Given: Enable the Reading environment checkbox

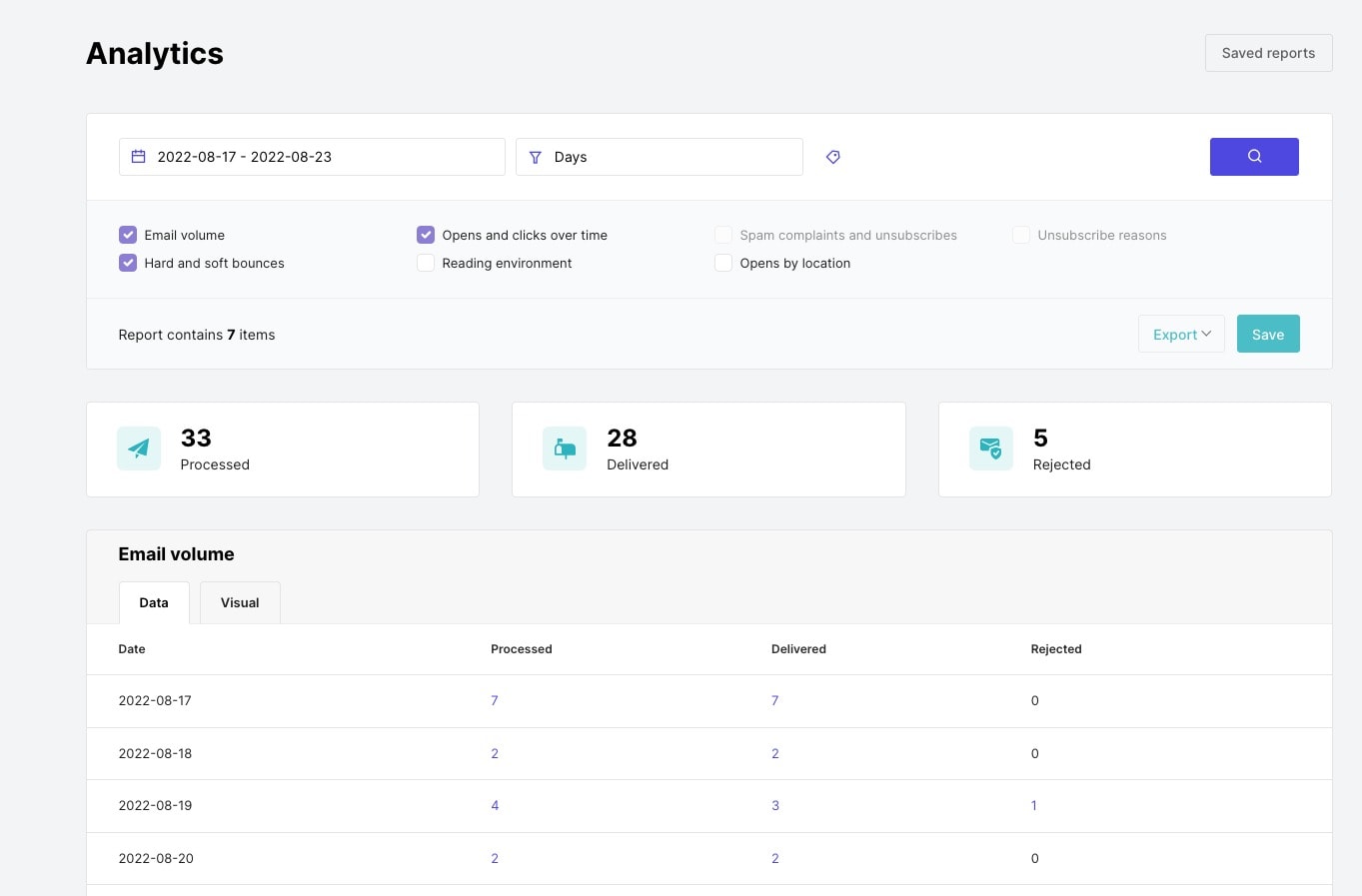Looking at the screenshot, I should [x=426, y=263].
